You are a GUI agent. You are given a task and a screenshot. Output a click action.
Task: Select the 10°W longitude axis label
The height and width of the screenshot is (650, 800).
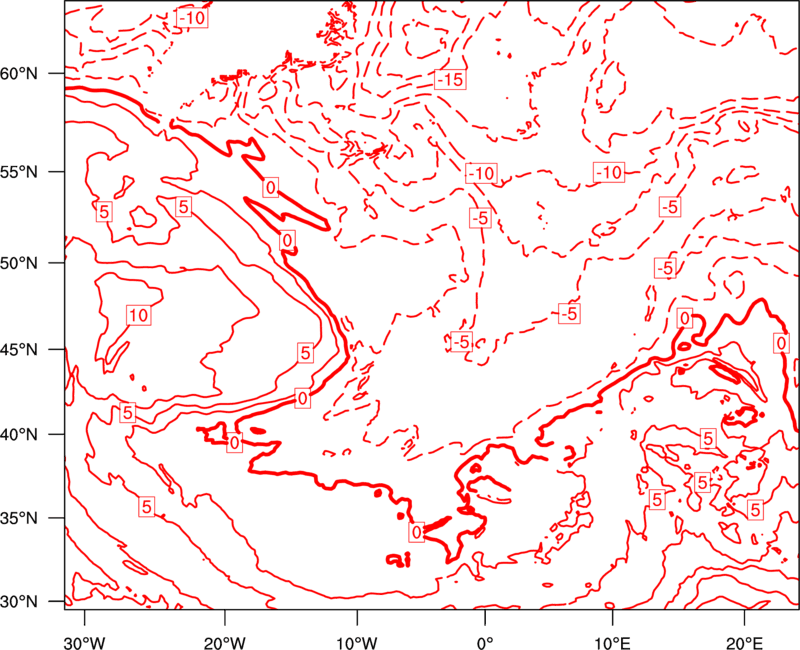357,642
